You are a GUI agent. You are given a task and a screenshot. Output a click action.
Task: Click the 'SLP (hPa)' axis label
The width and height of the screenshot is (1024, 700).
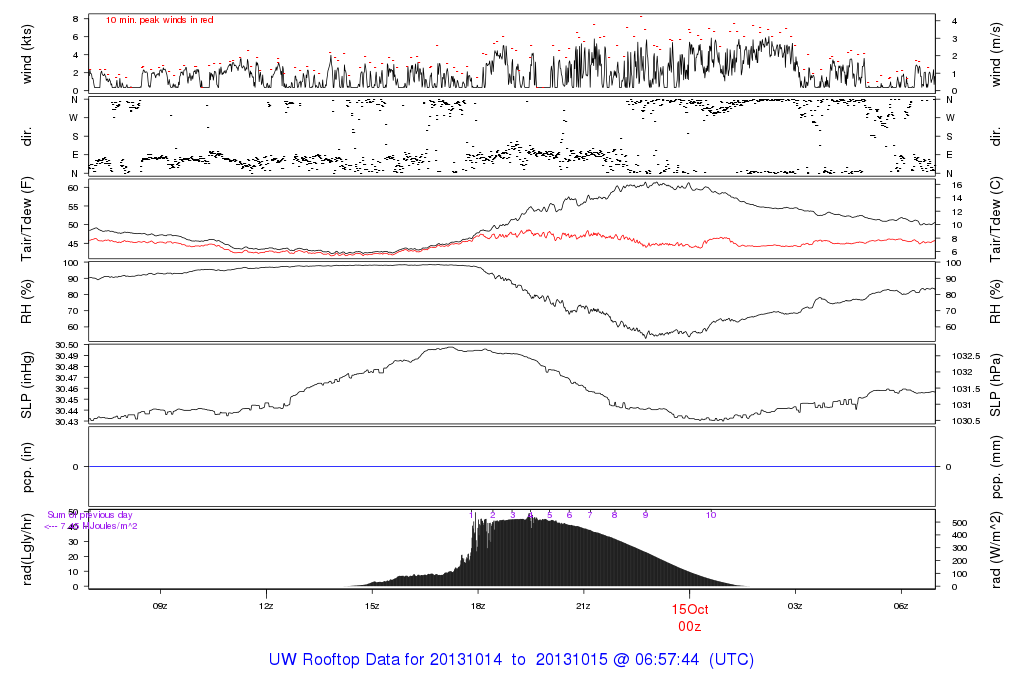coord(998,384)
